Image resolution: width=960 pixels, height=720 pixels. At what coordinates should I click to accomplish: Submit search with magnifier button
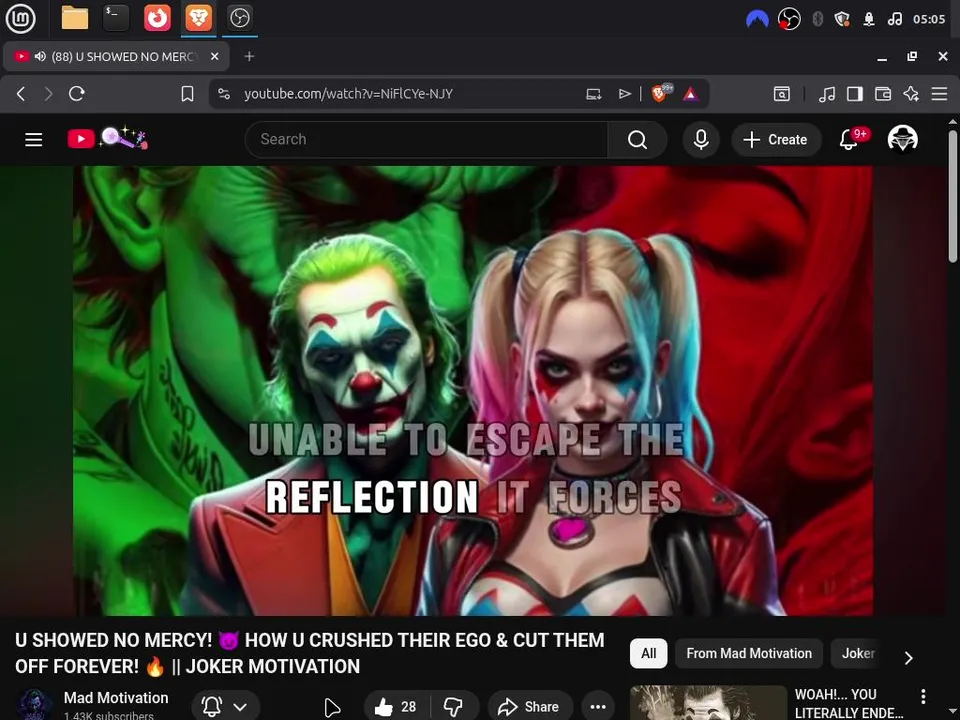637,140
